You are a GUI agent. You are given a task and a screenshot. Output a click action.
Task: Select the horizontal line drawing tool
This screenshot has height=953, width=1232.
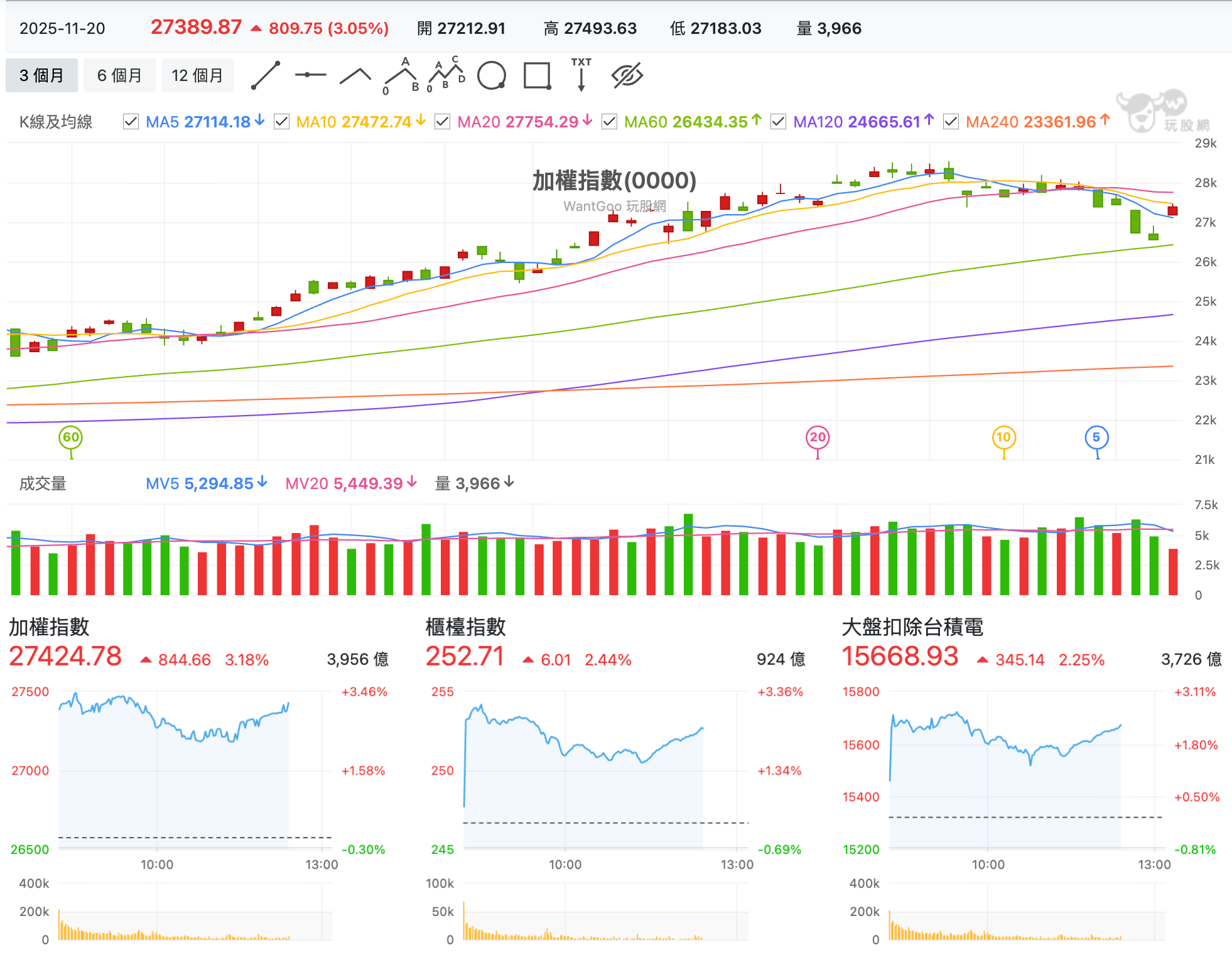coord(310,75)
